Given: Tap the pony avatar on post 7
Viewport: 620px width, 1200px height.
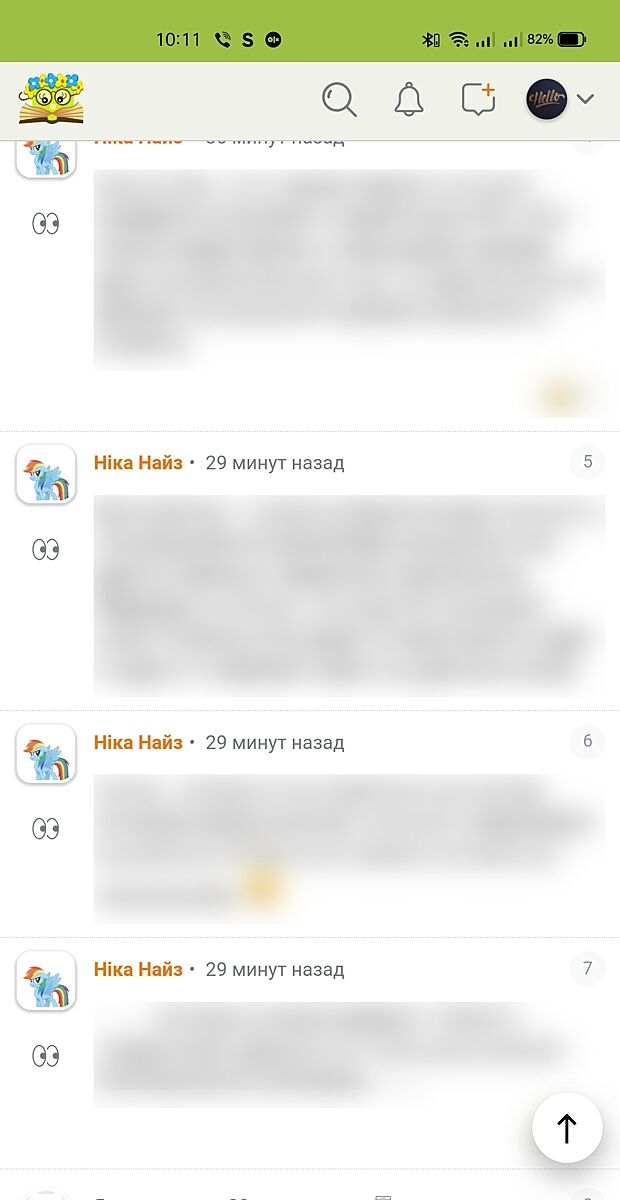Looking at the screenshot, I should 46,980.
